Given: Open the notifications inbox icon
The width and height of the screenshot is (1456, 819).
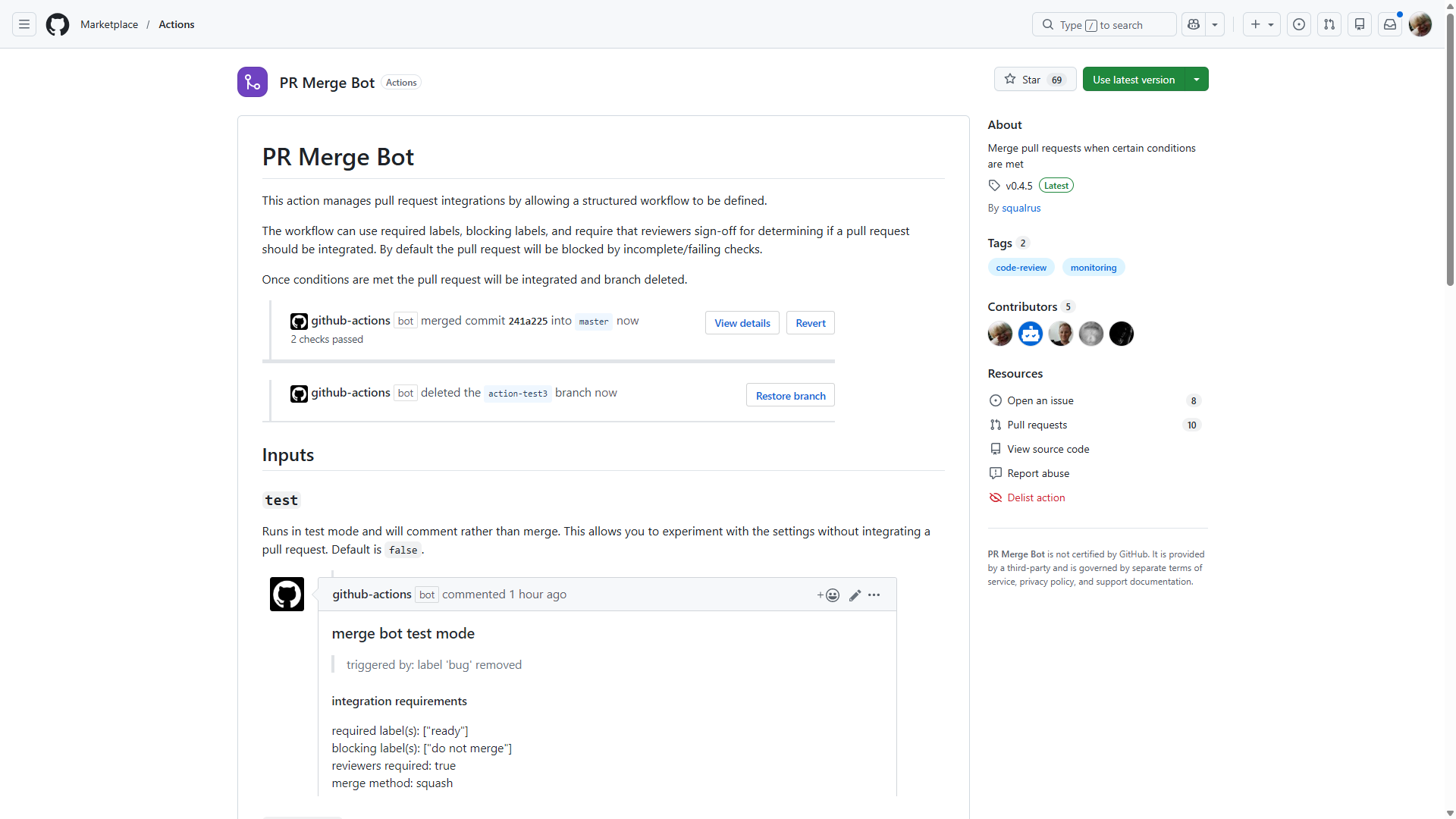Looking at the screenshot, I should coord(1390,24).
